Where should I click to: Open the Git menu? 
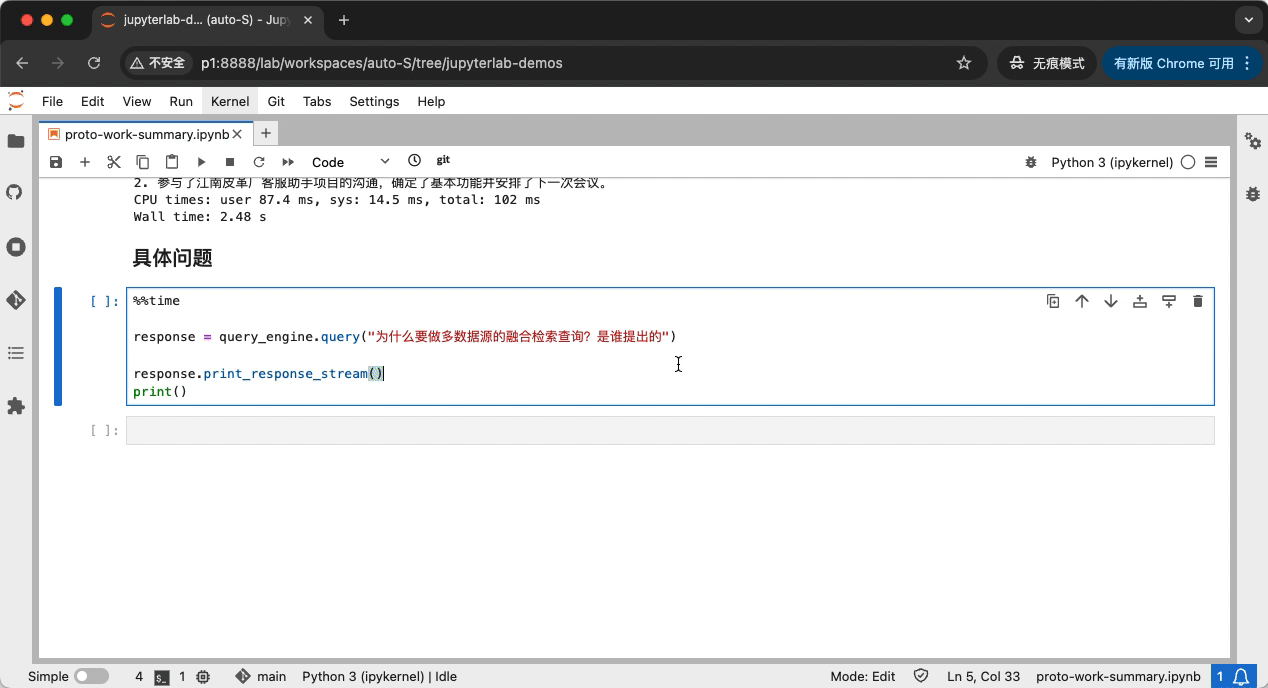click(276, 101)
